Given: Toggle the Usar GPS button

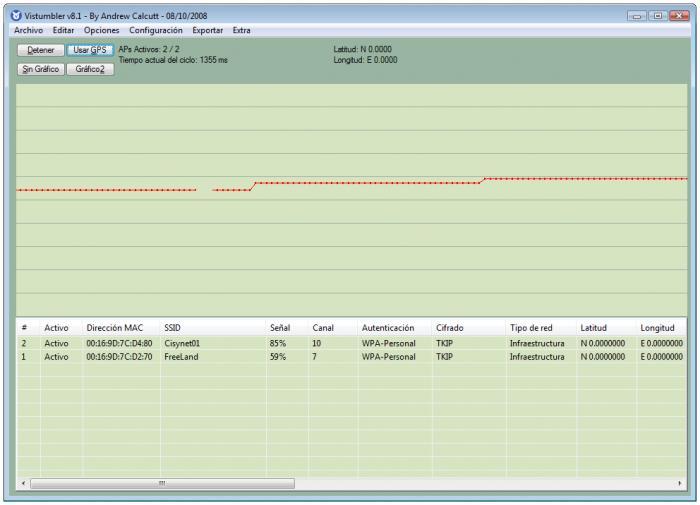Looking at the screenshot, I should [90, 50].
